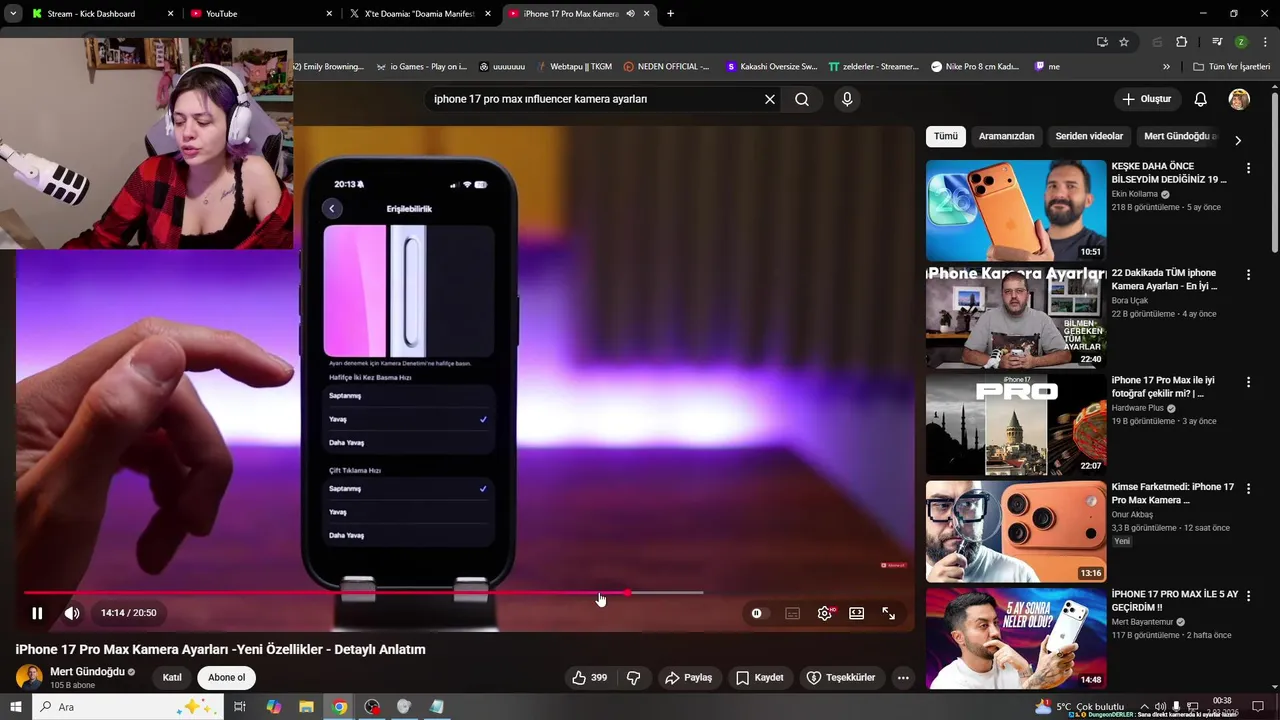Switch to theater mode in the player
Viewport: 1280px width, 720px height.
[x=857, y=613]
